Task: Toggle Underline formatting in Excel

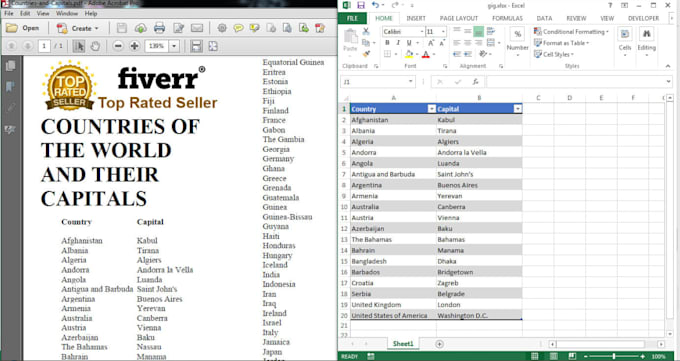Action: [409, 43]
